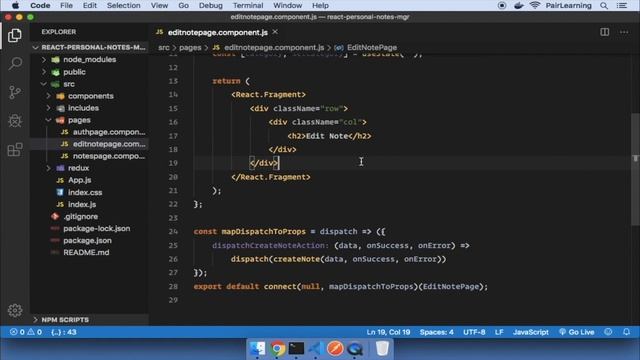The width and height of the screenshot is (640, 360).
Task: Open the Search view in activity bar
Action: (x=15, y=63)
